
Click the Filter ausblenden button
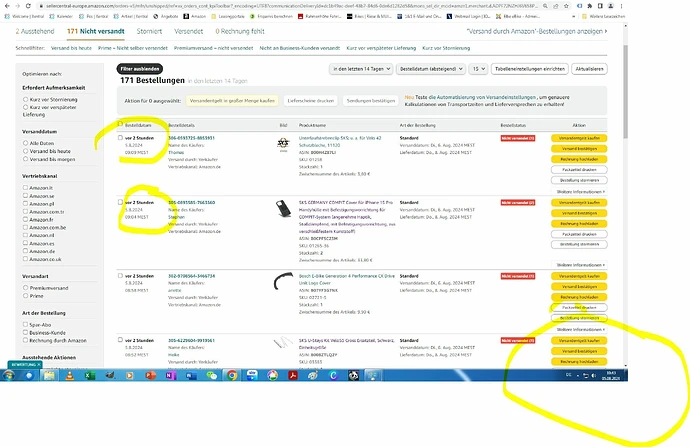click(x=140, y=69)
